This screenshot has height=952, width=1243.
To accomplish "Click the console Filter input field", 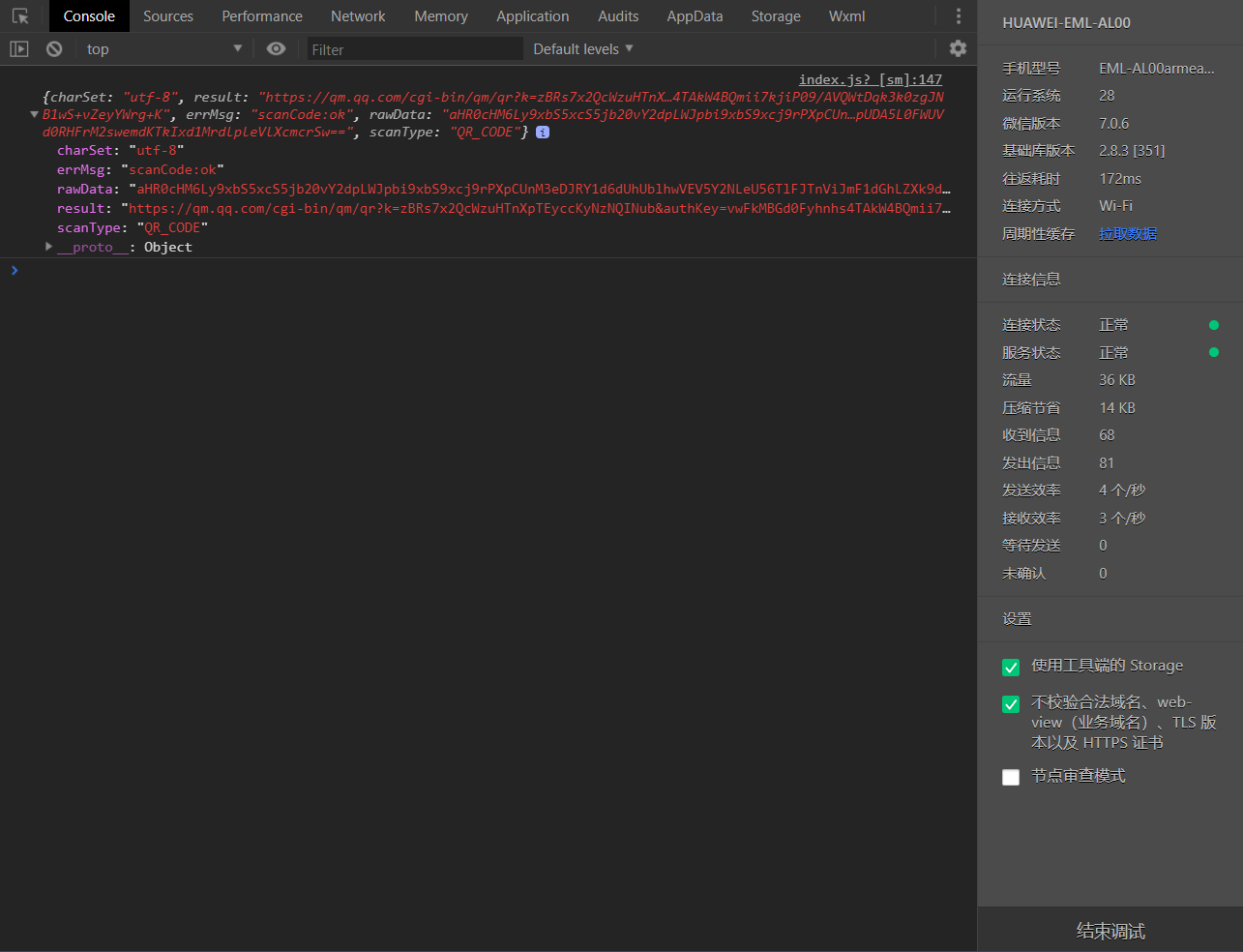I will (x=415, y=49).
